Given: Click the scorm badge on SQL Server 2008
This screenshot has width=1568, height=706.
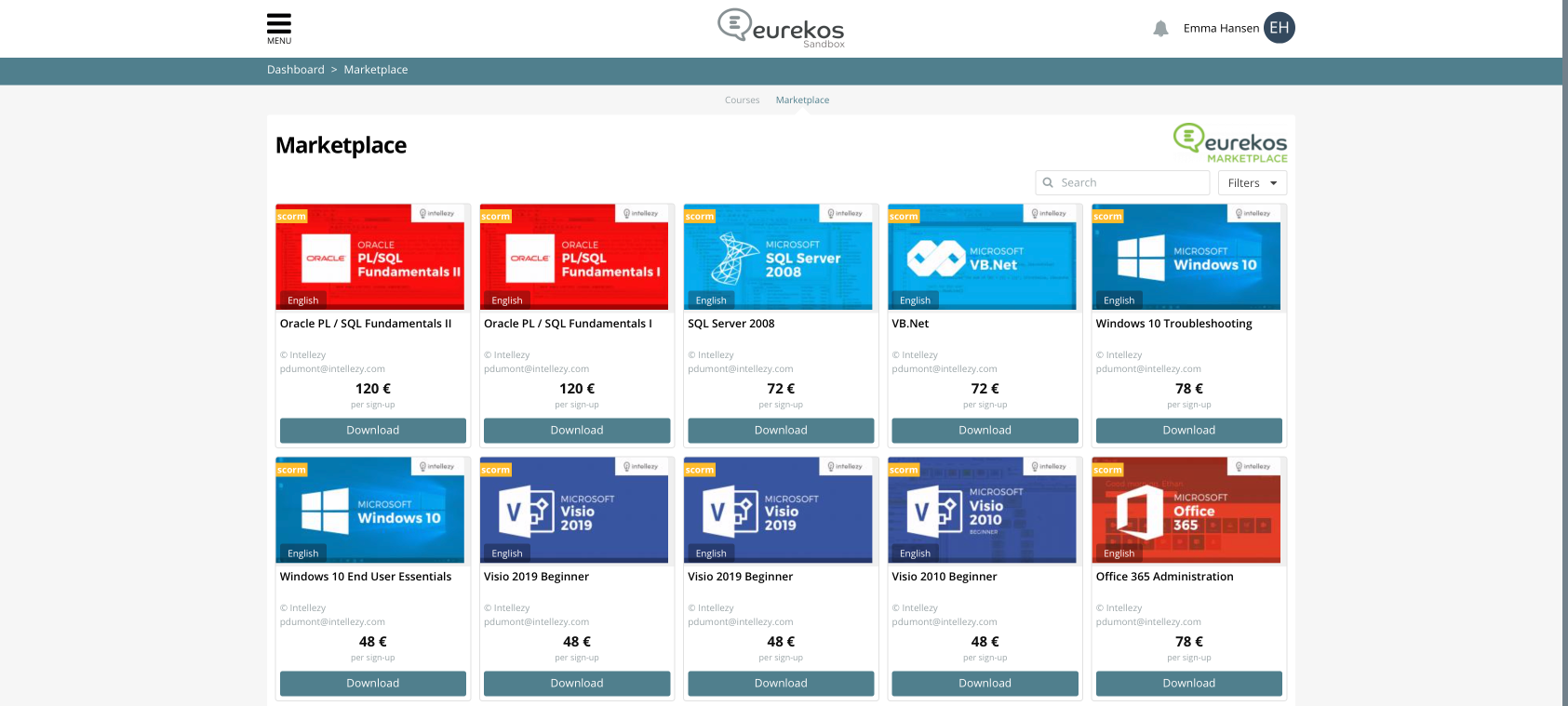Looking at the screenshot, I should click(700, 217).
